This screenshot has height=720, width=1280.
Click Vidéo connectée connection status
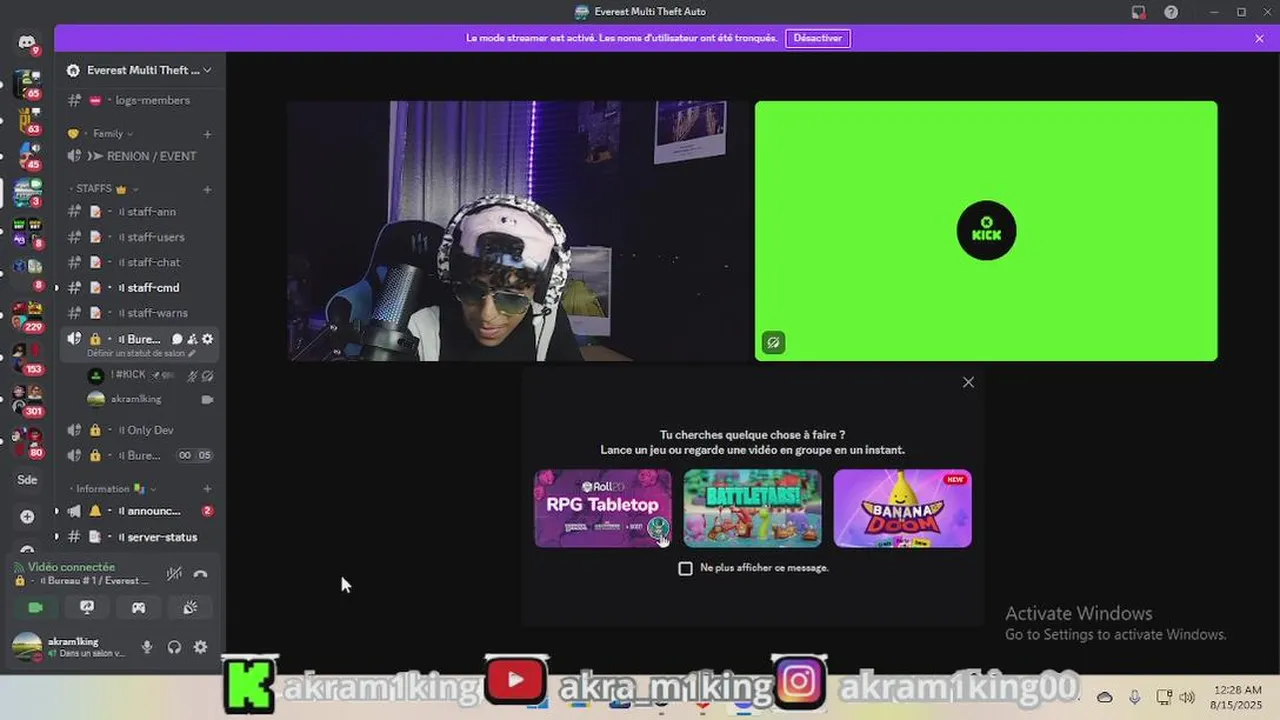(71, 567)
